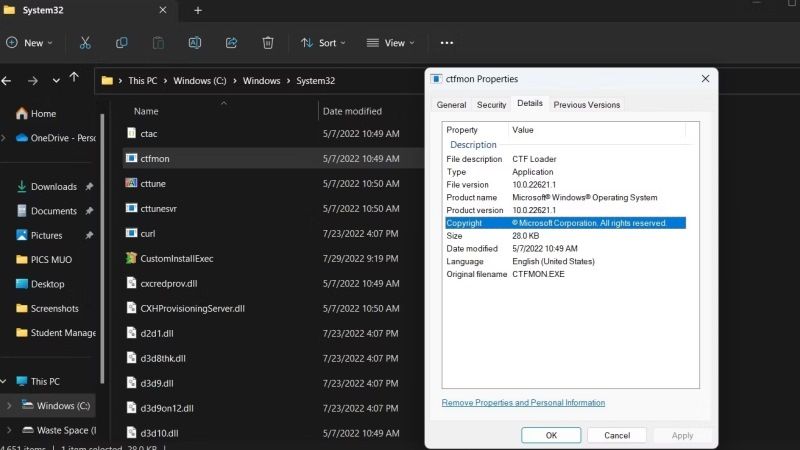Click OK in ctfmon Properties

click(x=551, y=435)
